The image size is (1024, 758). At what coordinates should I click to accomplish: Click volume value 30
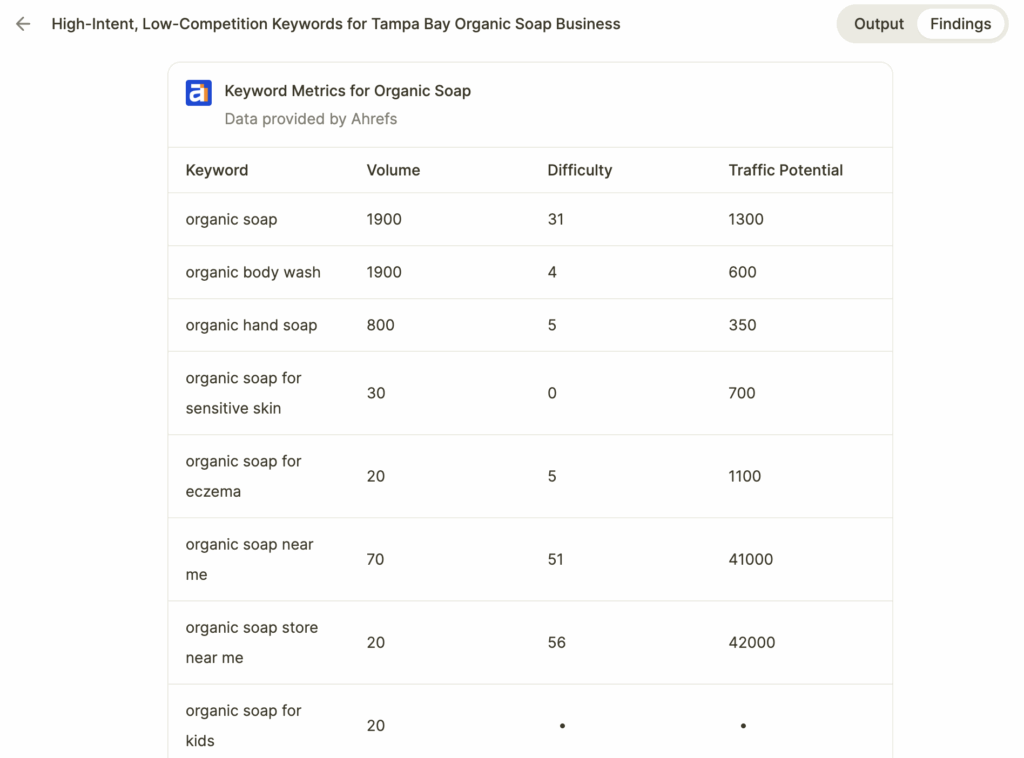coord(376,393)
